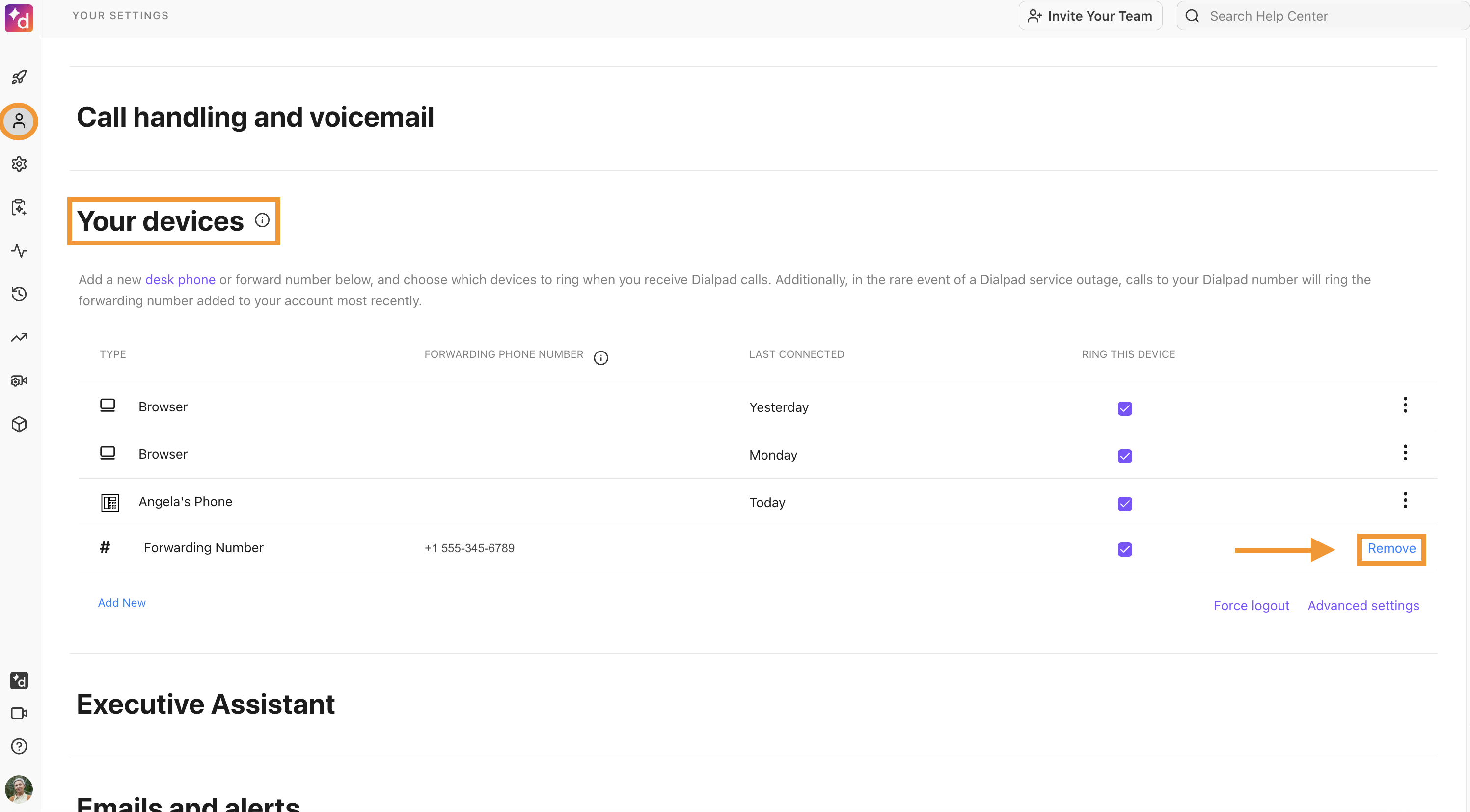The image size is (1470, 812).
Task: Click the magnifier icon in Search Help Center
Action: tap(1192, 16)
